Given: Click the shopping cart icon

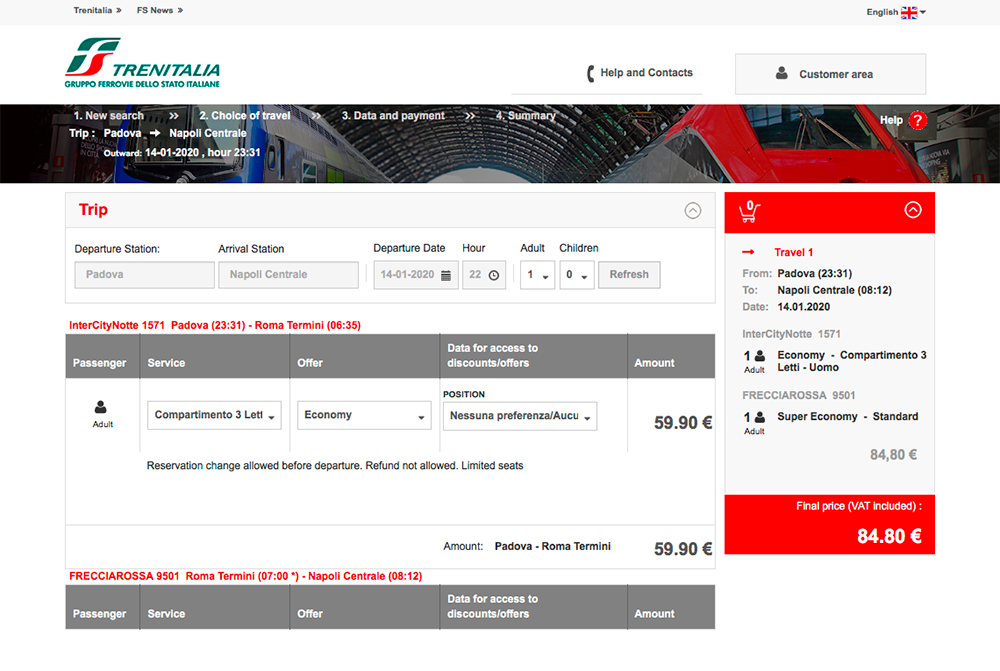Looking at the screenshot, I should click(749, 211).
